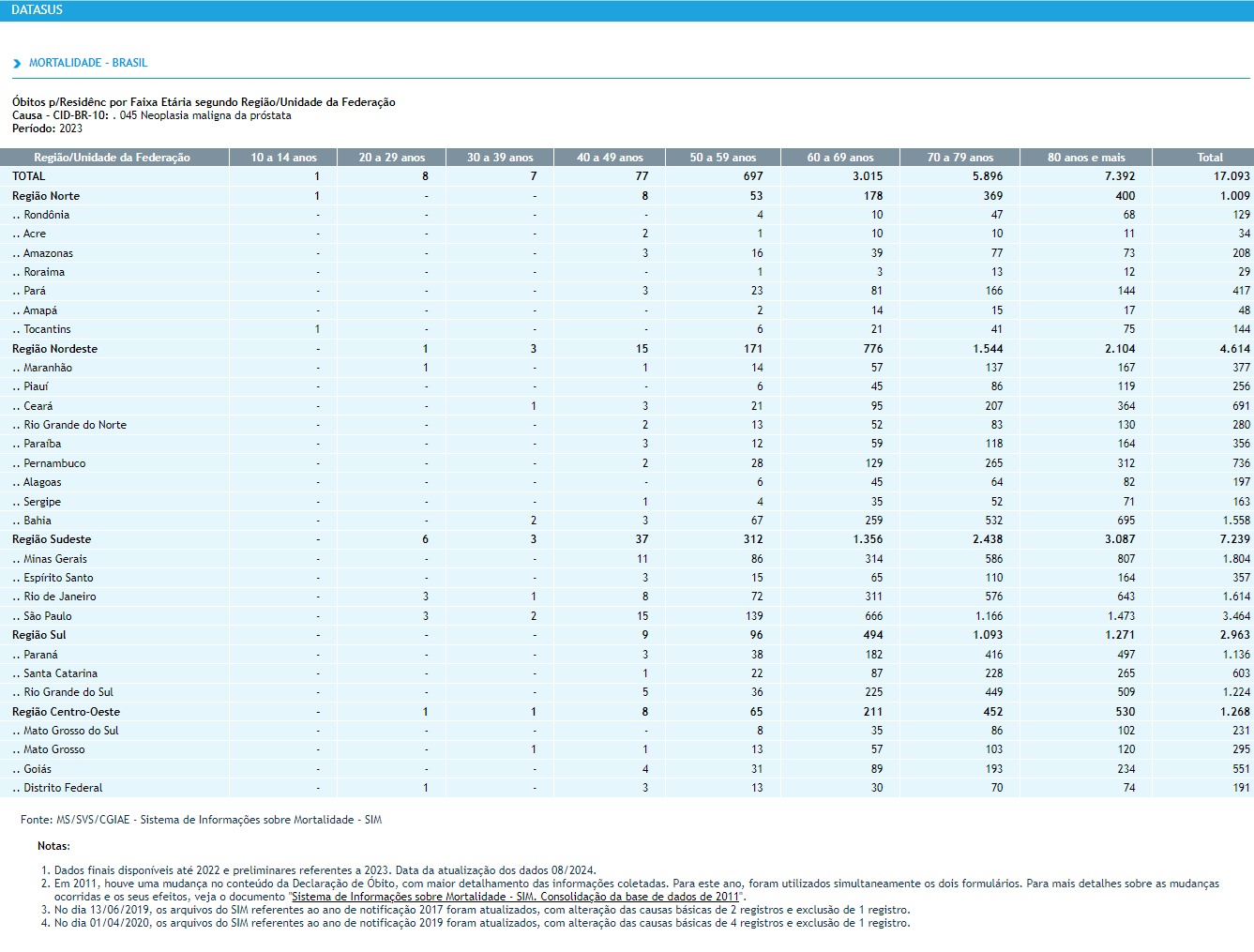Click the '50 a 59 anos' column header
The image size is (1254, 952).
[x=722, y=158]
